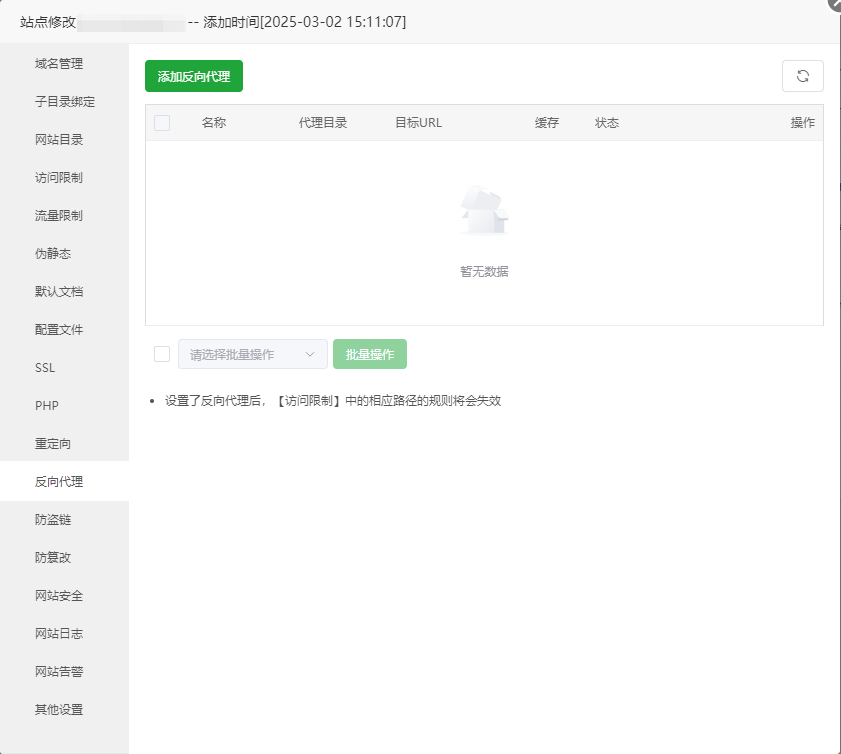Select 默认文档 from the sidebar
Image resolution: width=841 pixels, height=754 pixels.
click(58, 291)
